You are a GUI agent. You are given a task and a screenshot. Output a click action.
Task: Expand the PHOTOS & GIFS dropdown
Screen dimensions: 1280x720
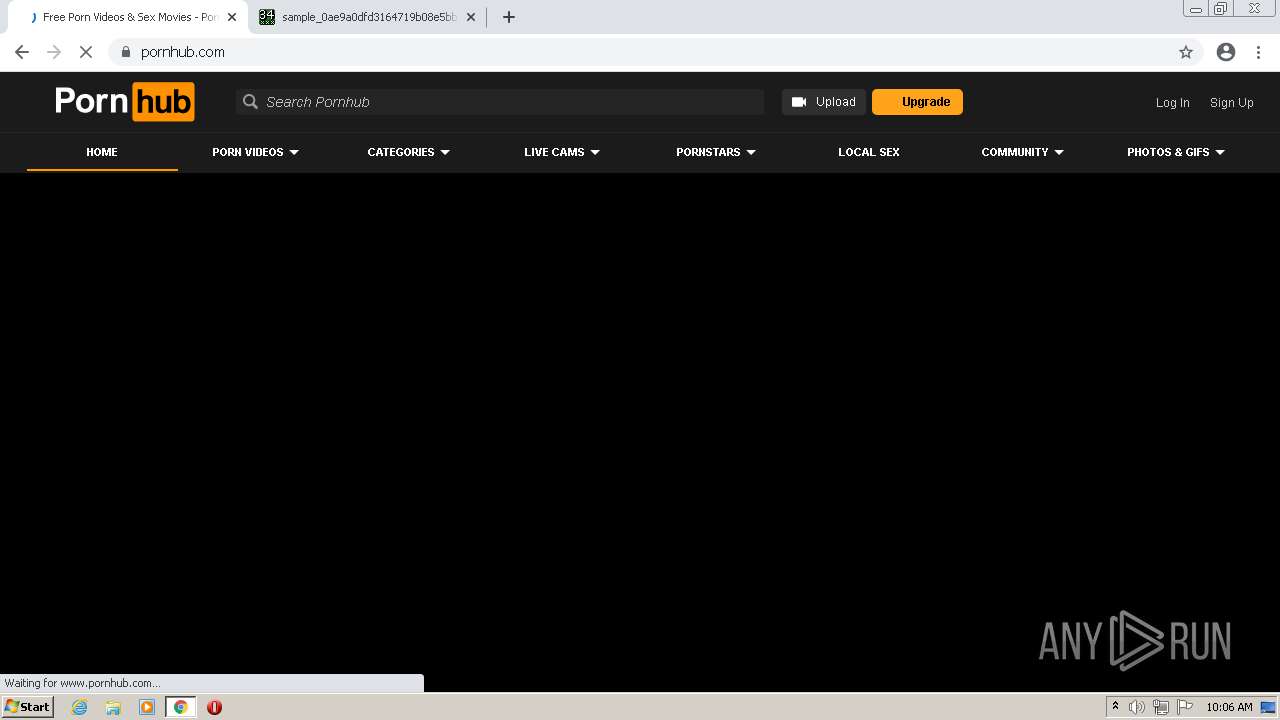[1176, 152]
